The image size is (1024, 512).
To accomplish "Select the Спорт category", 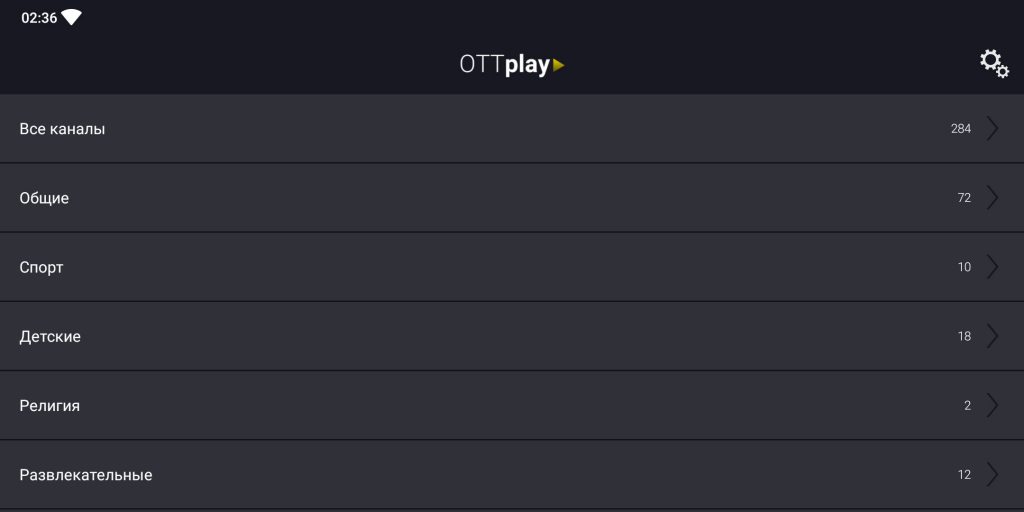I will coord(512,267).
